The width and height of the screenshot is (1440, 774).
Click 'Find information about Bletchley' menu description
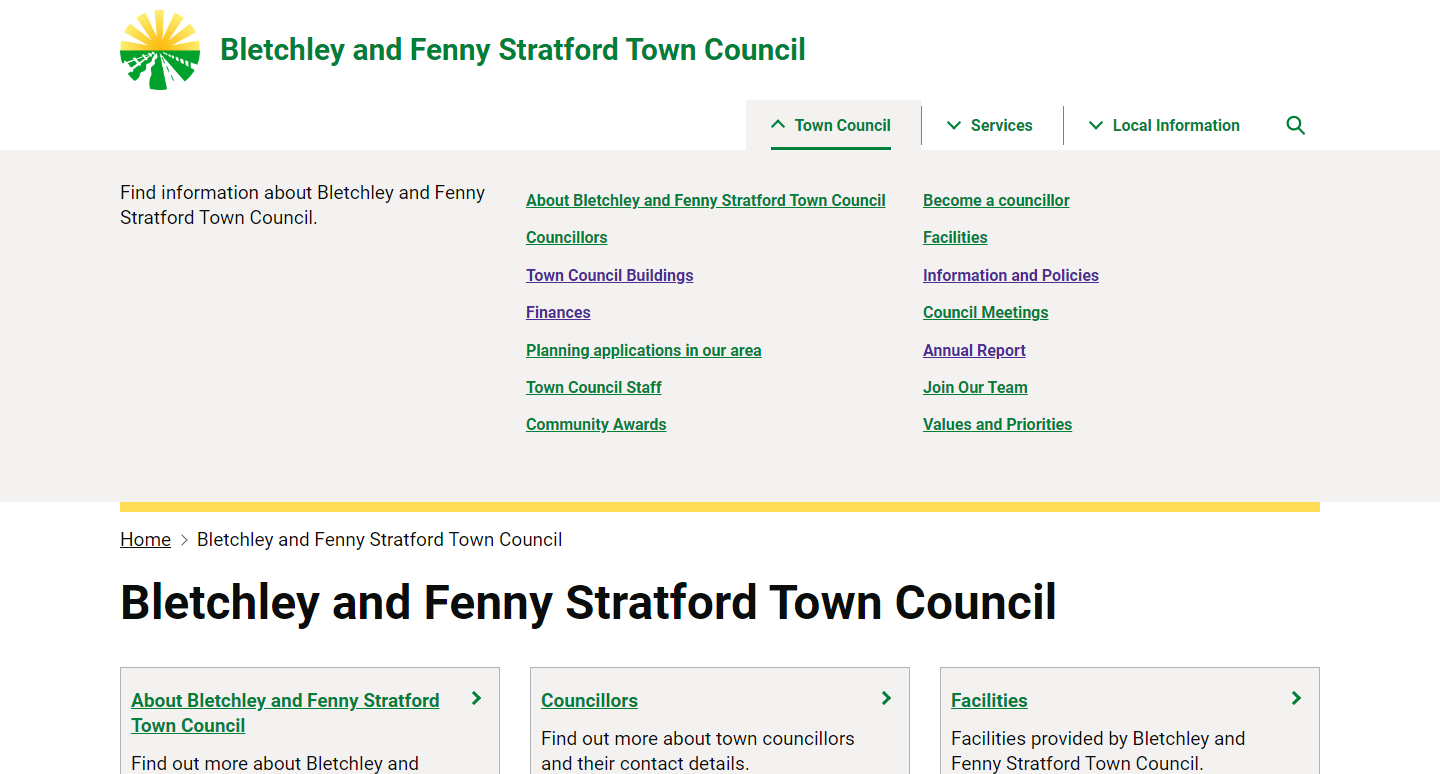pos(303,205)
